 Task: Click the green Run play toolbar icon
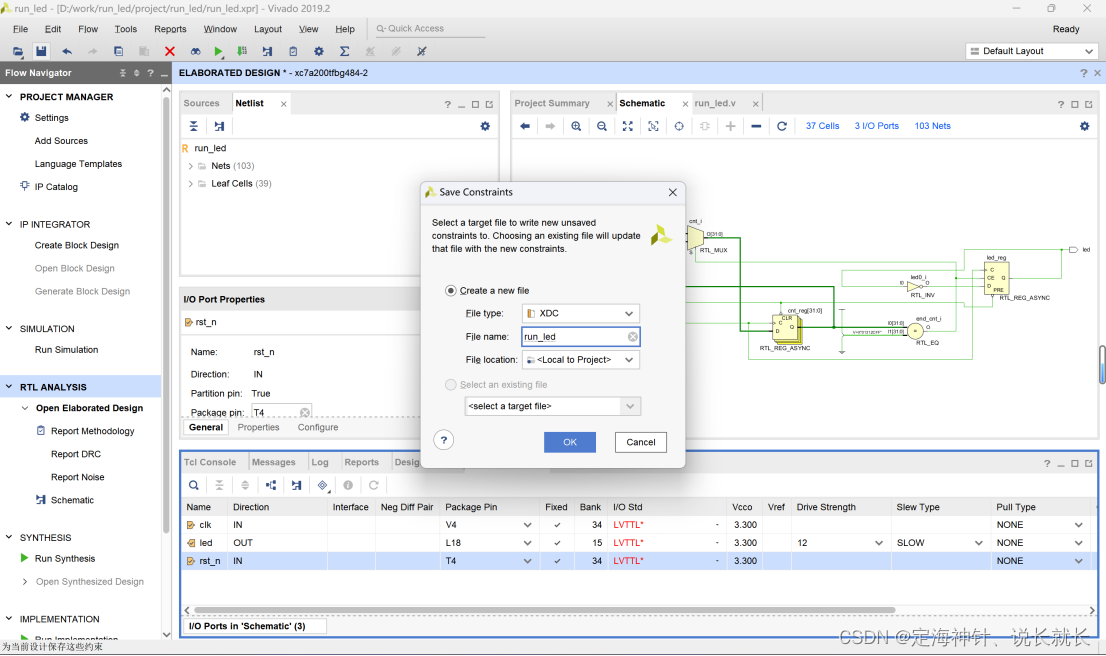(x=219, y=51)
